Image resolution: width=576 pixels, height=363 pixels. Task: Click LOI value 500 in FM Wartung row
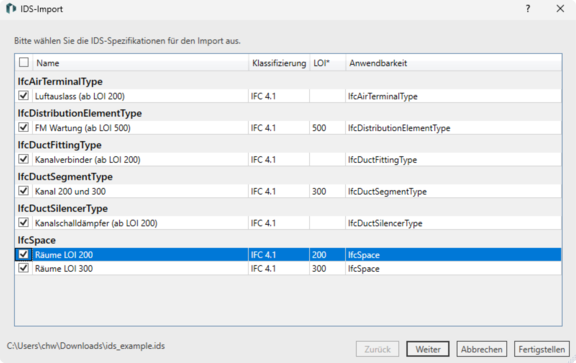click(x=319, y=128)
